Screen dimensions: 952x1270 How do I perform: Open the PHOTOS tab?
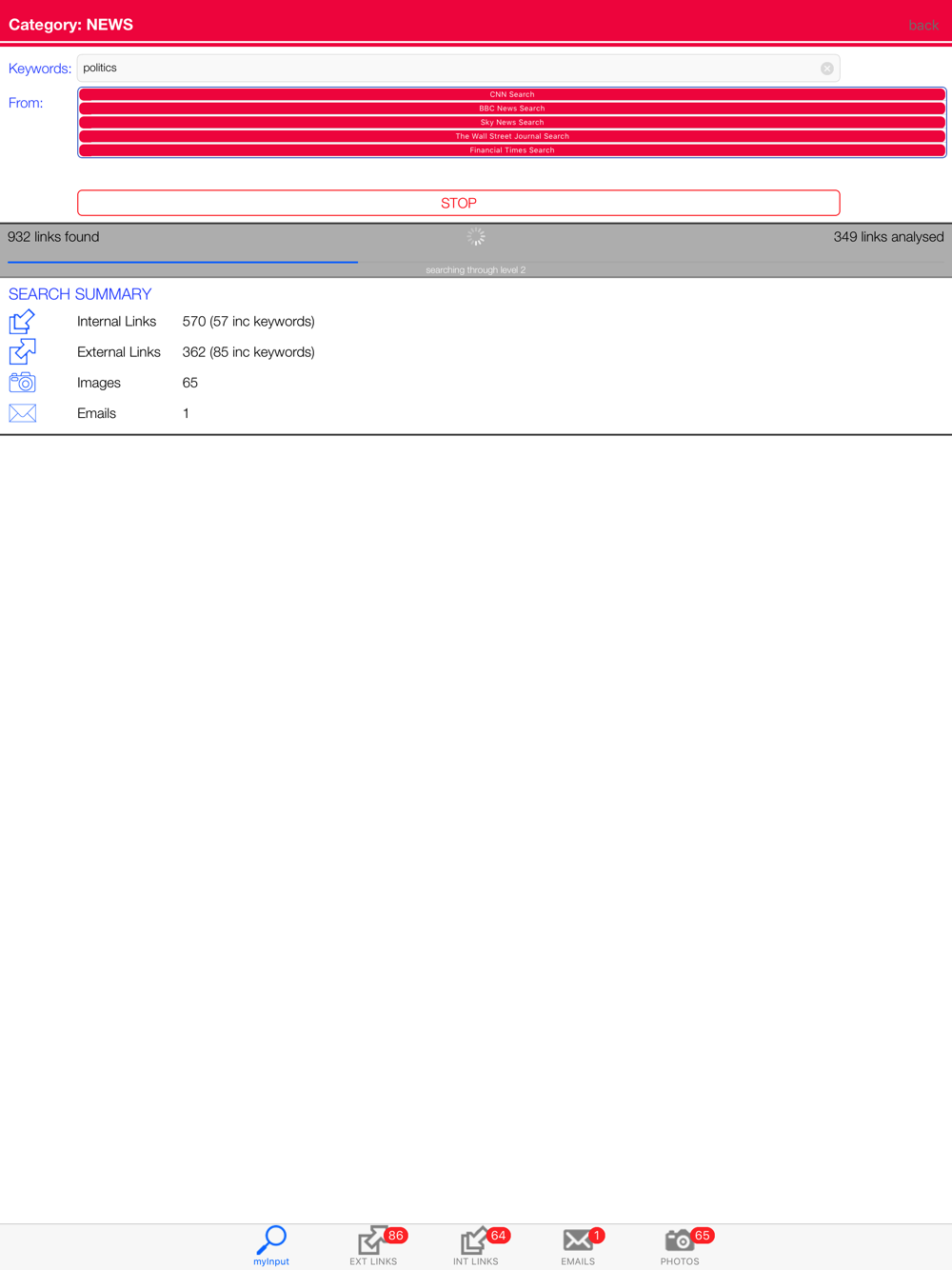pyautogui.click(x=680, y=1245)
